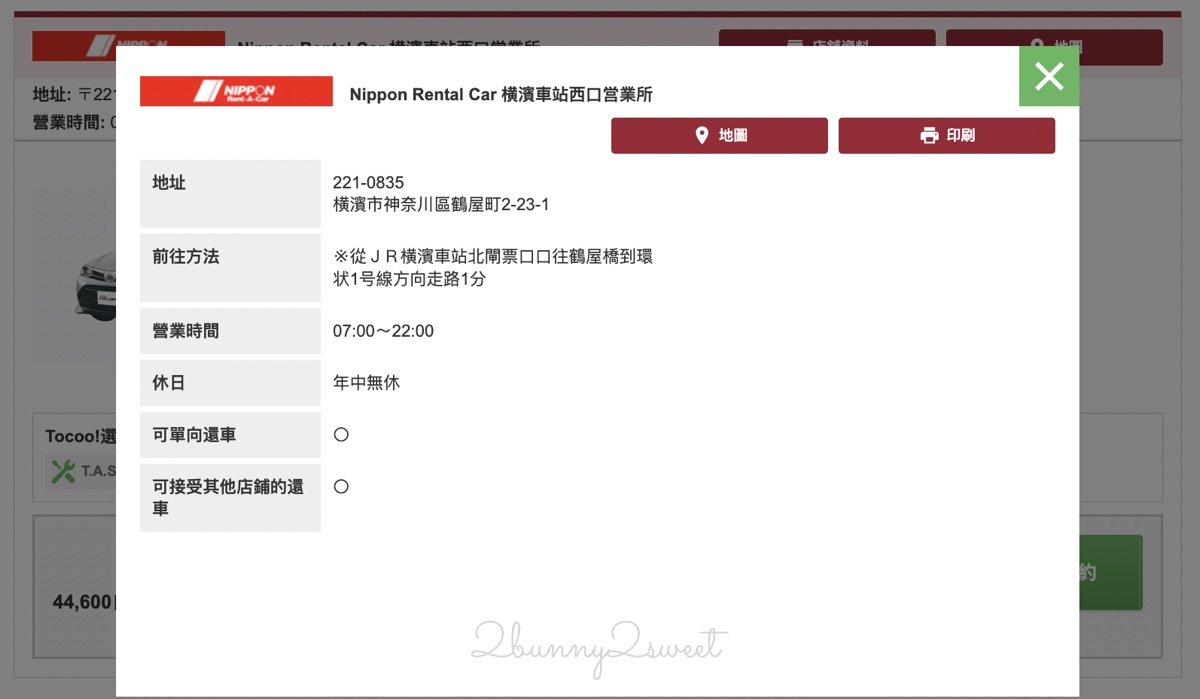
Task: Click the 前往方法 label cell
Action: (x=230, y=268)
